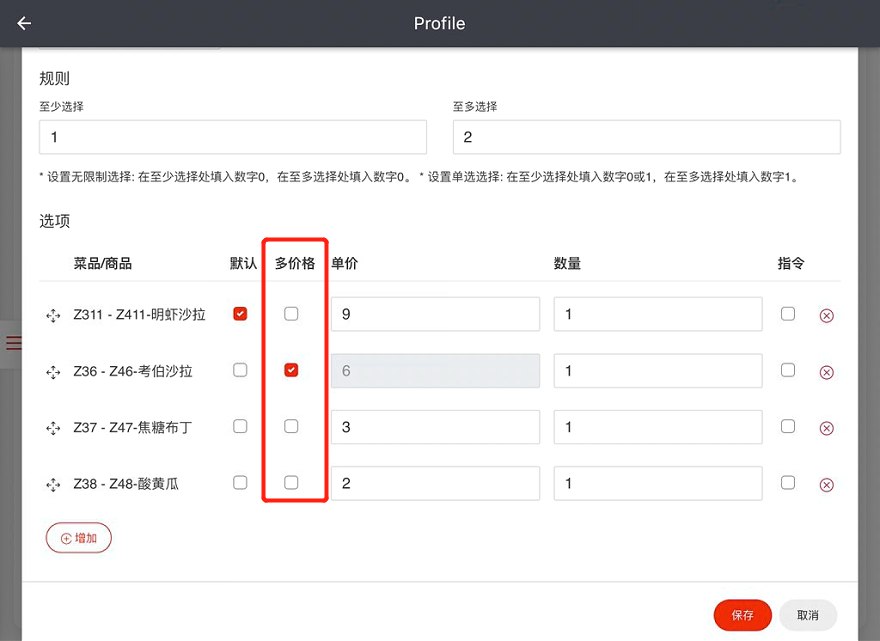Remove the Z37 焦糖布丁 row
Screen dimensions: 880x641
(x=826, y=428)
